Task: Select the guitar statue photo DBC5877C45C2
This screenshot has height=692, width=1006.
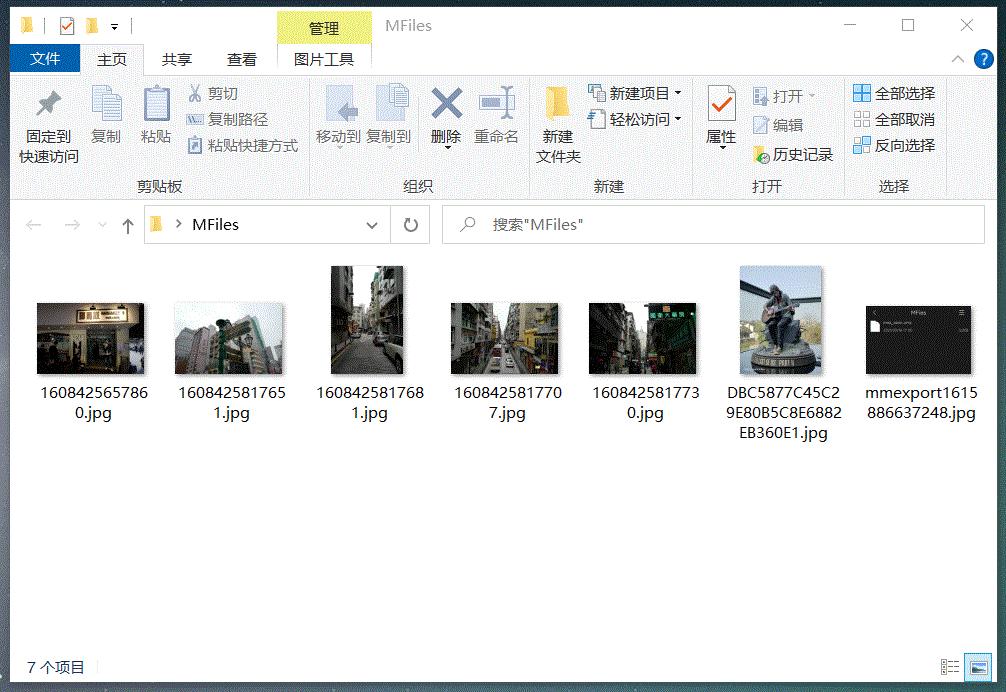Action: coord(781,320)
